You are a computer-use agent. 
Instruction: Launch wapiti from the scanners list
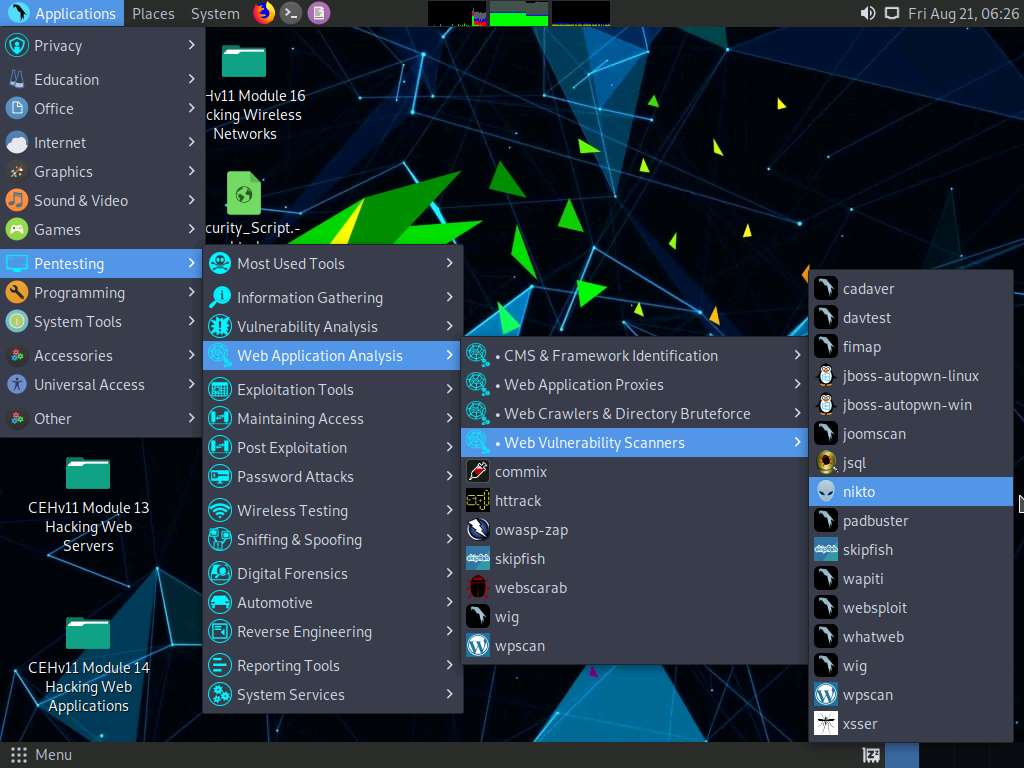[x=911, y=579]
